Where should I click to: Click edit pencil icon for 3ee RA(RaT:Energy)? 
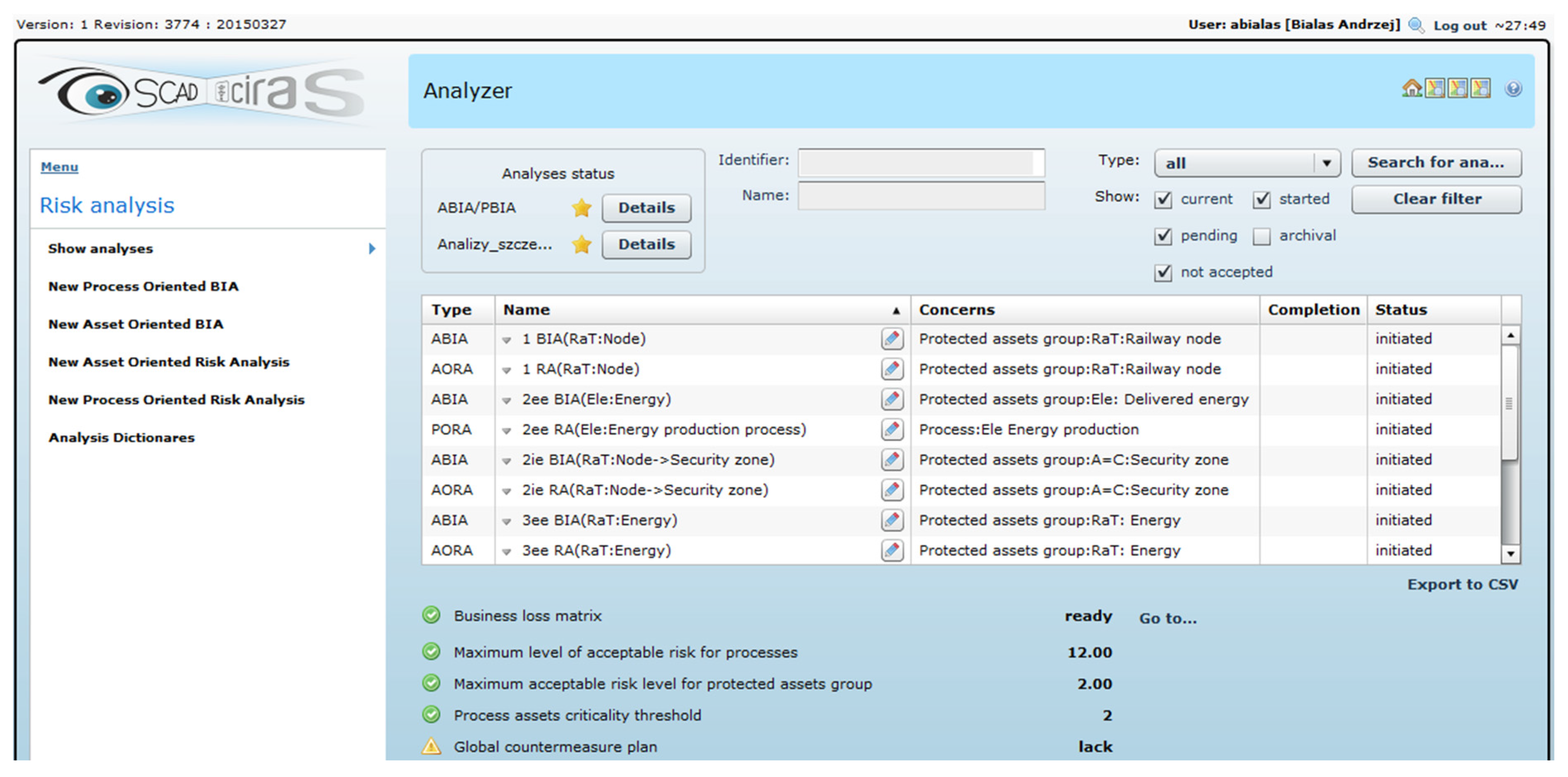[x=892, y=550]
